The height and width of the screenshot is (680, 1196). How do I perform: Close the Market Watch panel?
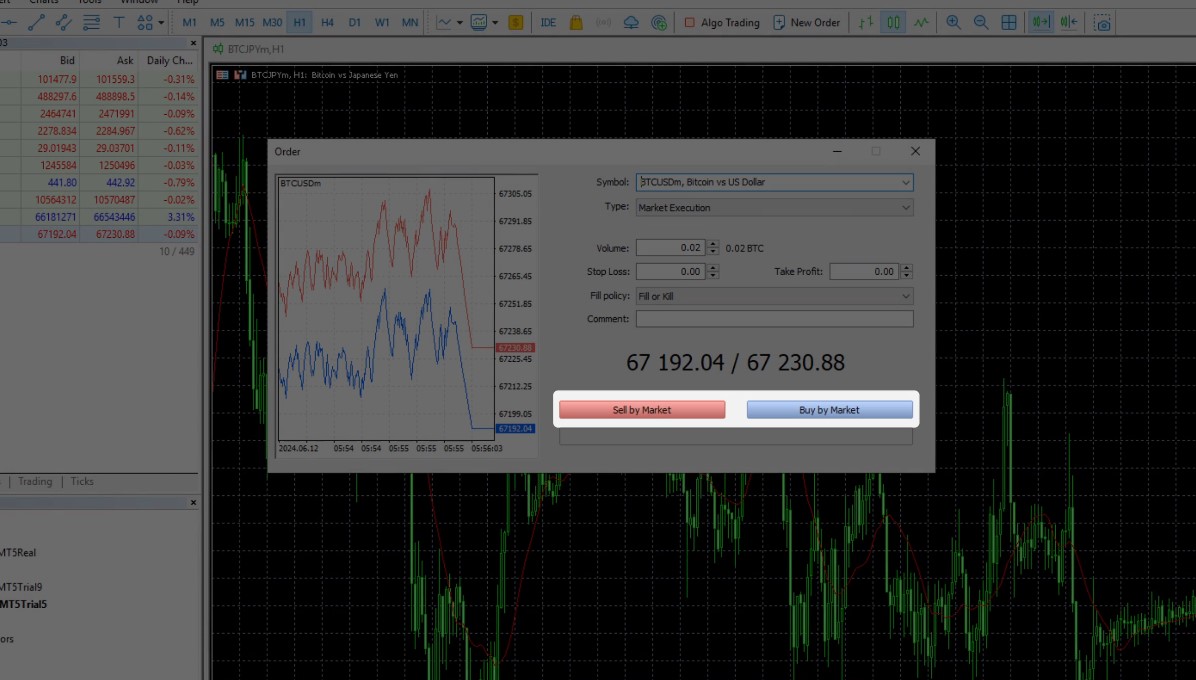(x=193, y=43)
